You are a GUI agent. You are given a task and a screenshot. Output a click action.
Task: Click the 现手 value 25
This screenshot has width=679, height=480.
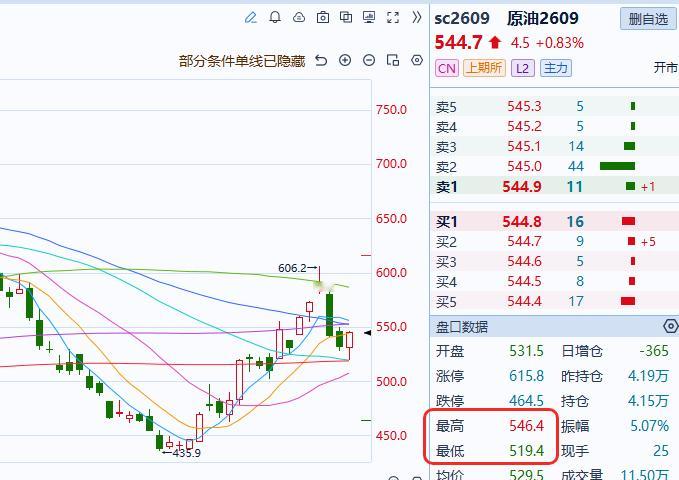coord(661,451)
